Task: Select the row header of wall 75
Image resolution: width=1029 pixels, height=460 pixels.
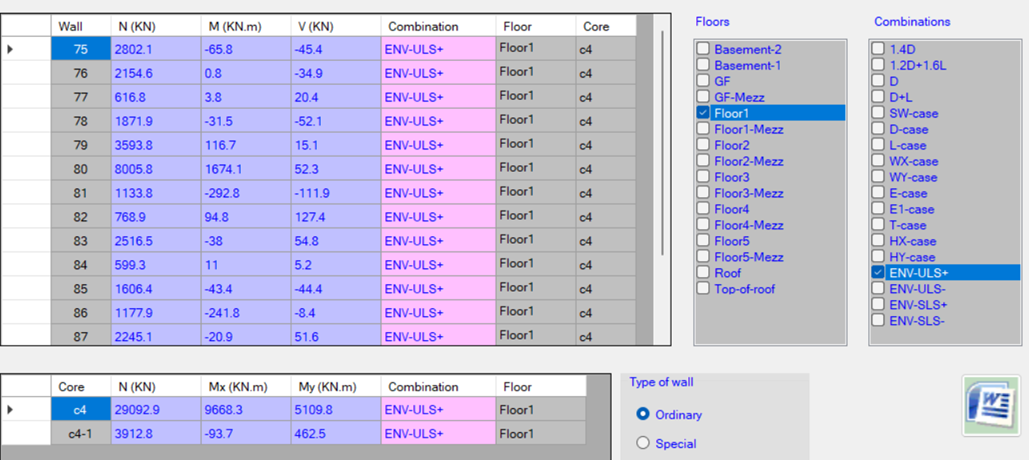Action: (x=26, y=49)
